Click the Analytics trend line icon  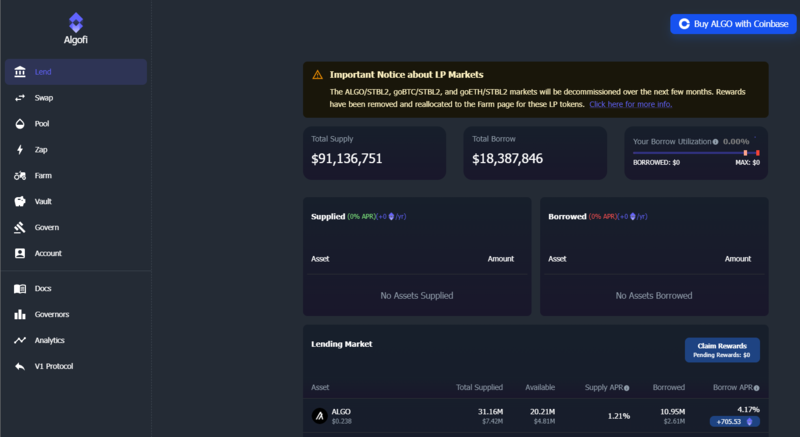[x=20, y=340]
